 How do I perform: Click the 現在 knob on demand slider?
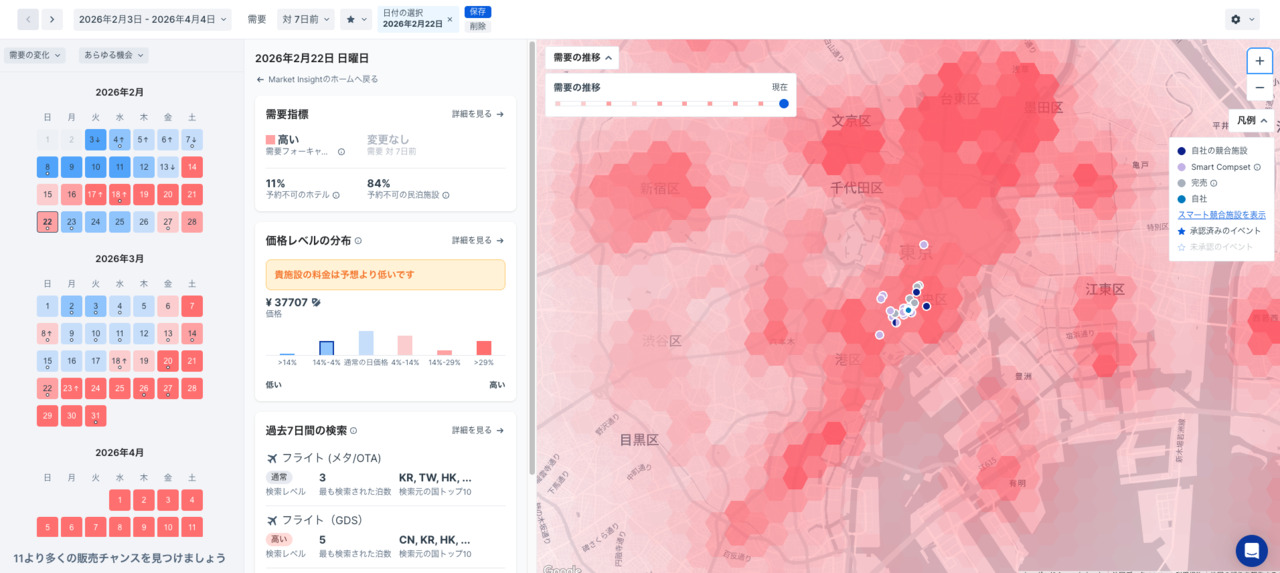coord(784,103)
